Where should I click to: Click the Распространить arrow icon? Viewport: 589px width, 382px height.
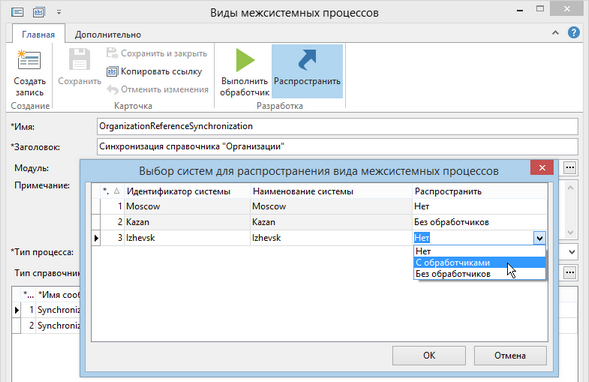307,60
